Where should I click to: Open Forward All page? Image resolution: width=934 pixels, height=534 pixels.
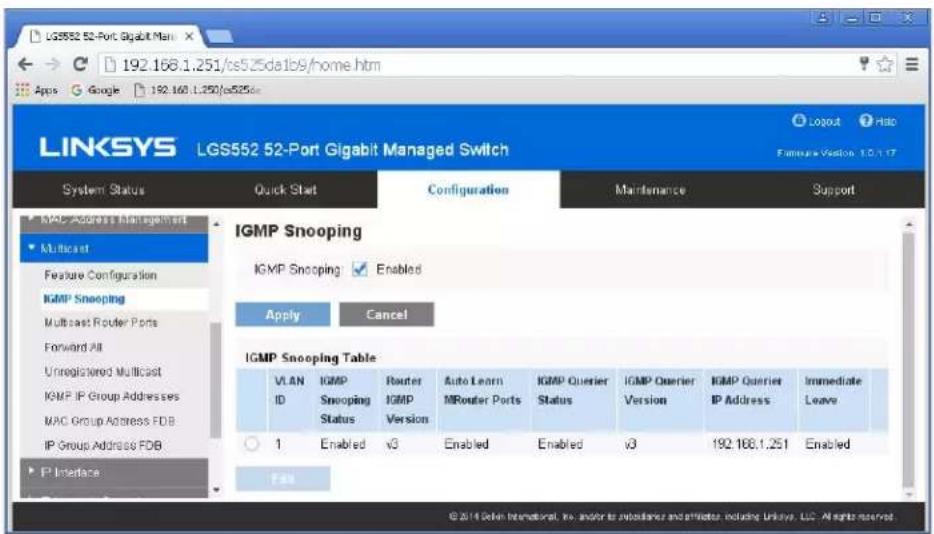73,347
